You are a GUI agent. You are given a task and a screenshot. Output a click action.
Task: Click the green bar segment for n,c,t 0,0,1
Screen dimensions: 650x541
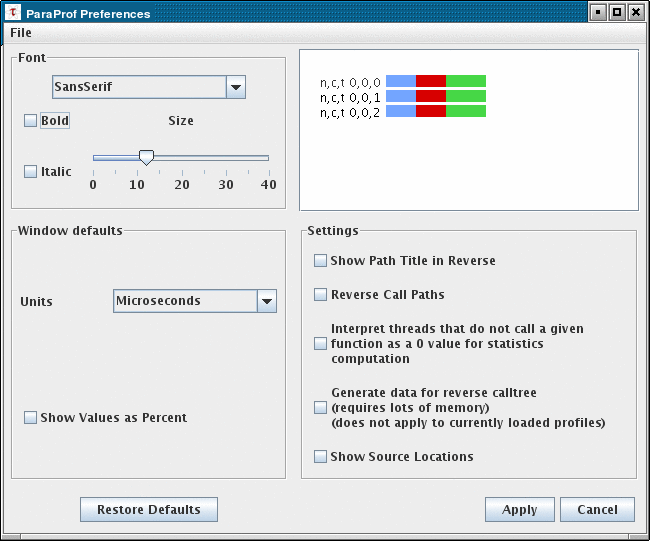click(466, 96)
